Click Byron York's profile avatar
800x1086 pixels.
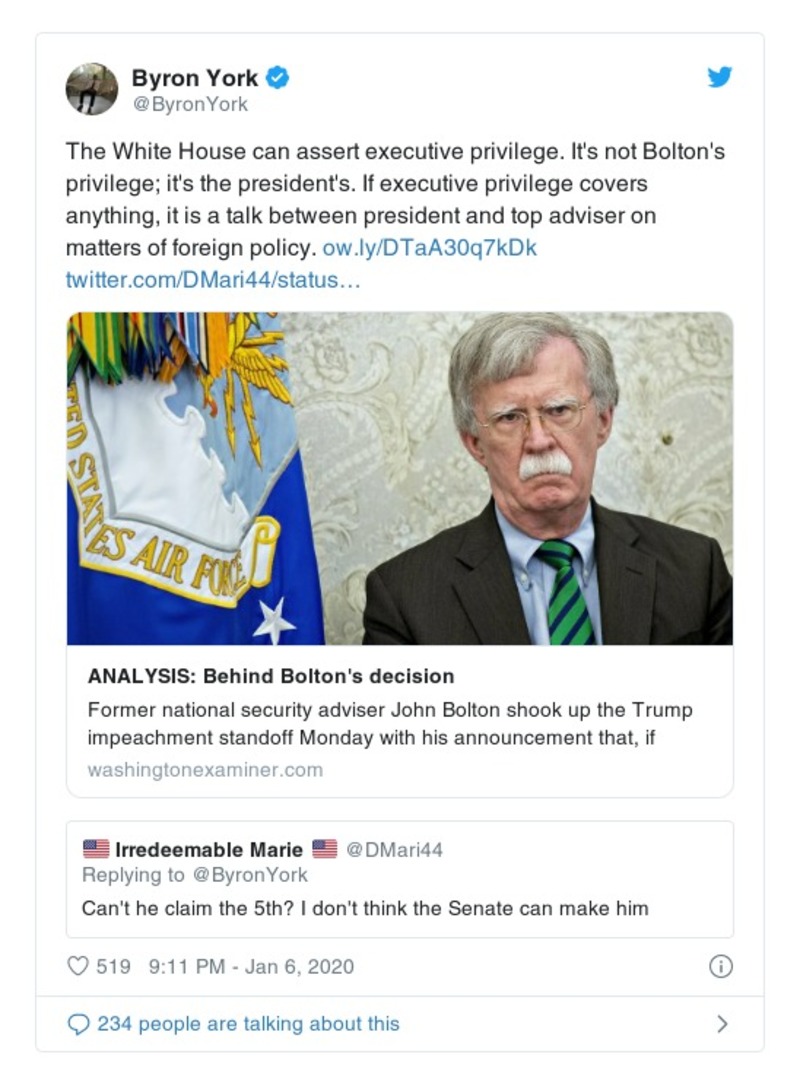pyautogui.click(x=91, y=88)
